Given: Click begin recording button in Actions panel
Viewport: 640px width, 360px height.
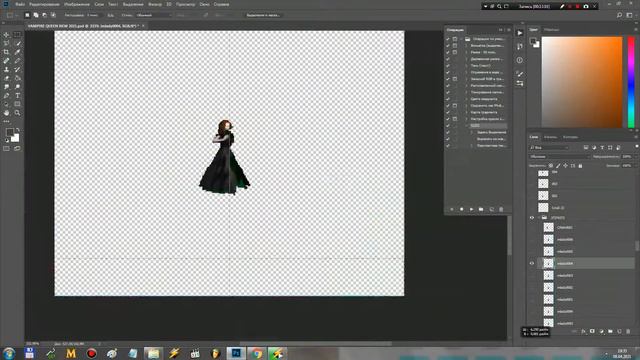Looking at the screenshot, I should (462, 209).
